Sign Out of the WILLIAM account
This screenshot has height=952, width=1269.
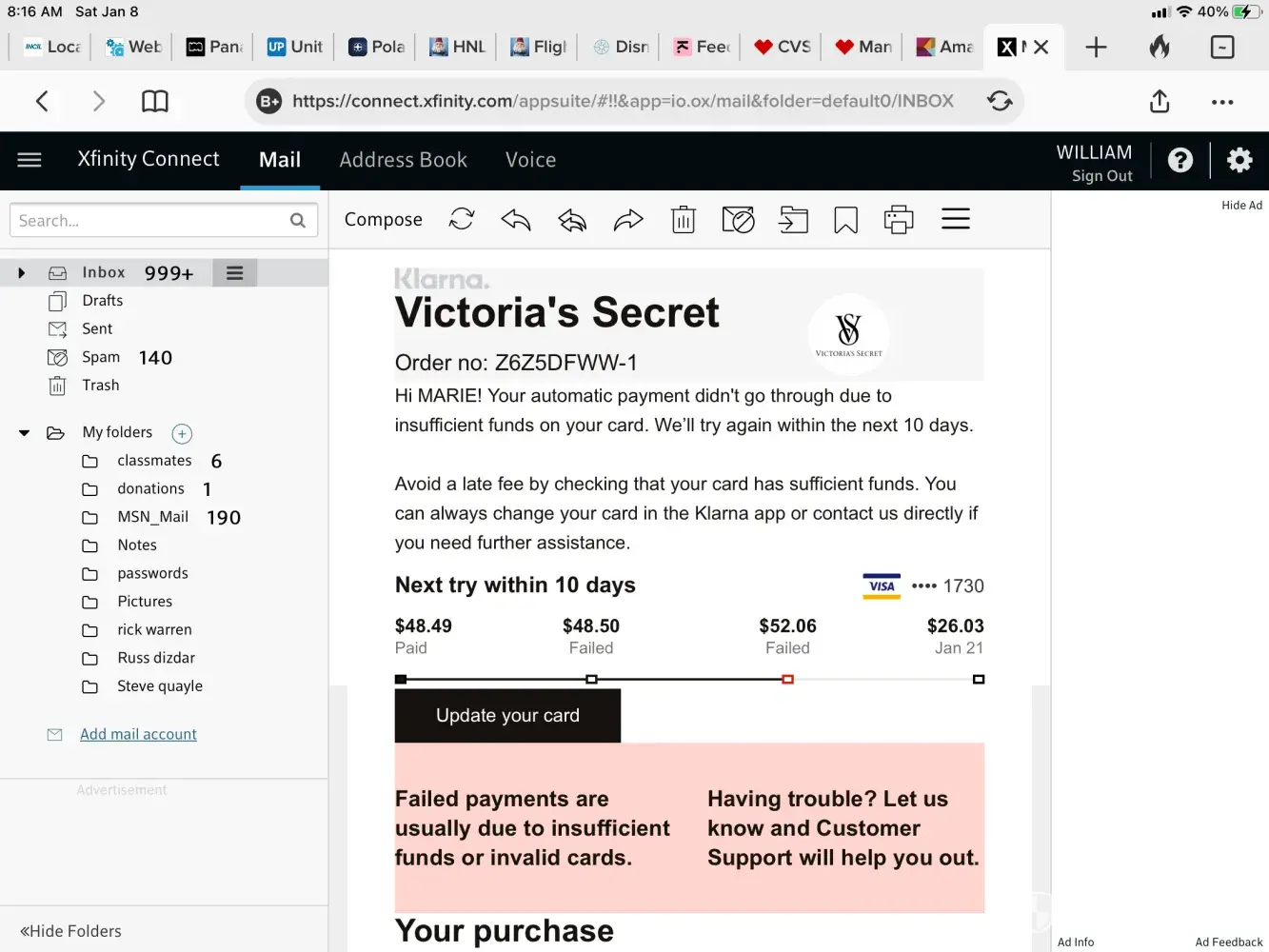click(x=1102, y=176)
